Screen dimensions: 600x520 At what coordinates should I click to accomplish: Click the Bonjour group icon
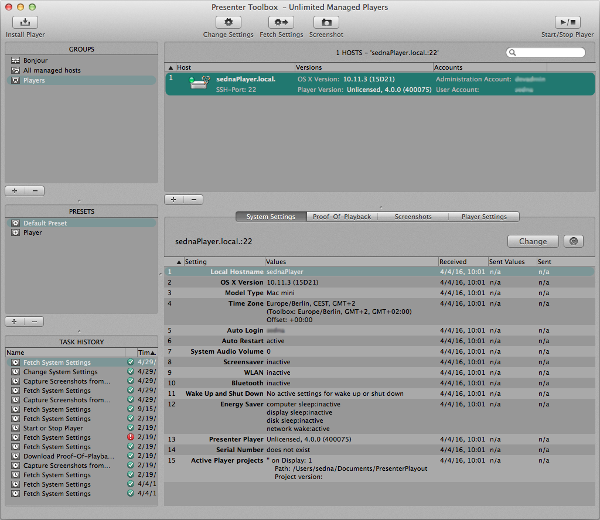click(x=15, y=60)
